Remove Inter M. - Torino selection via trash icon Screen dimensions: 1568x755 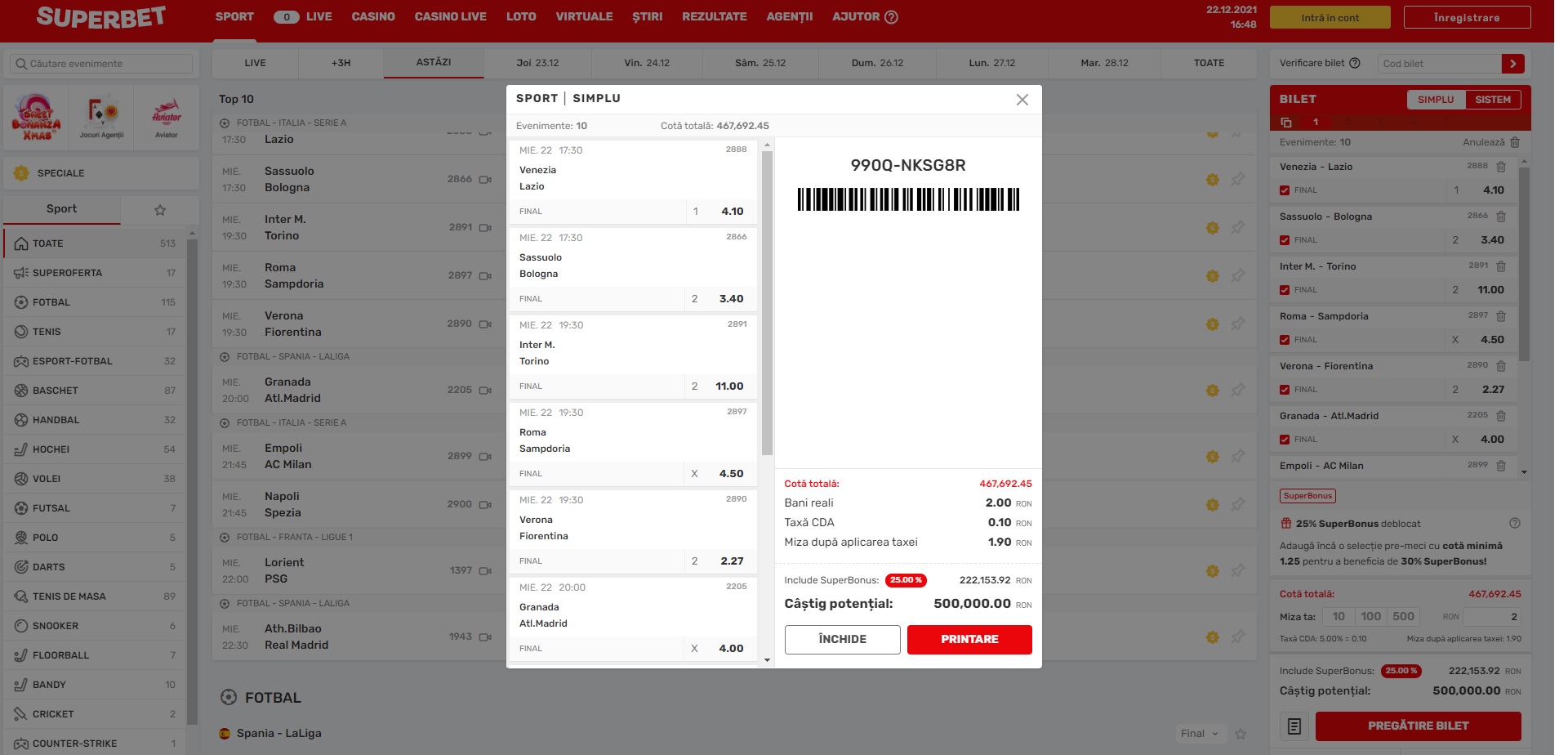pyautogui.click(x=1501, y=266)
